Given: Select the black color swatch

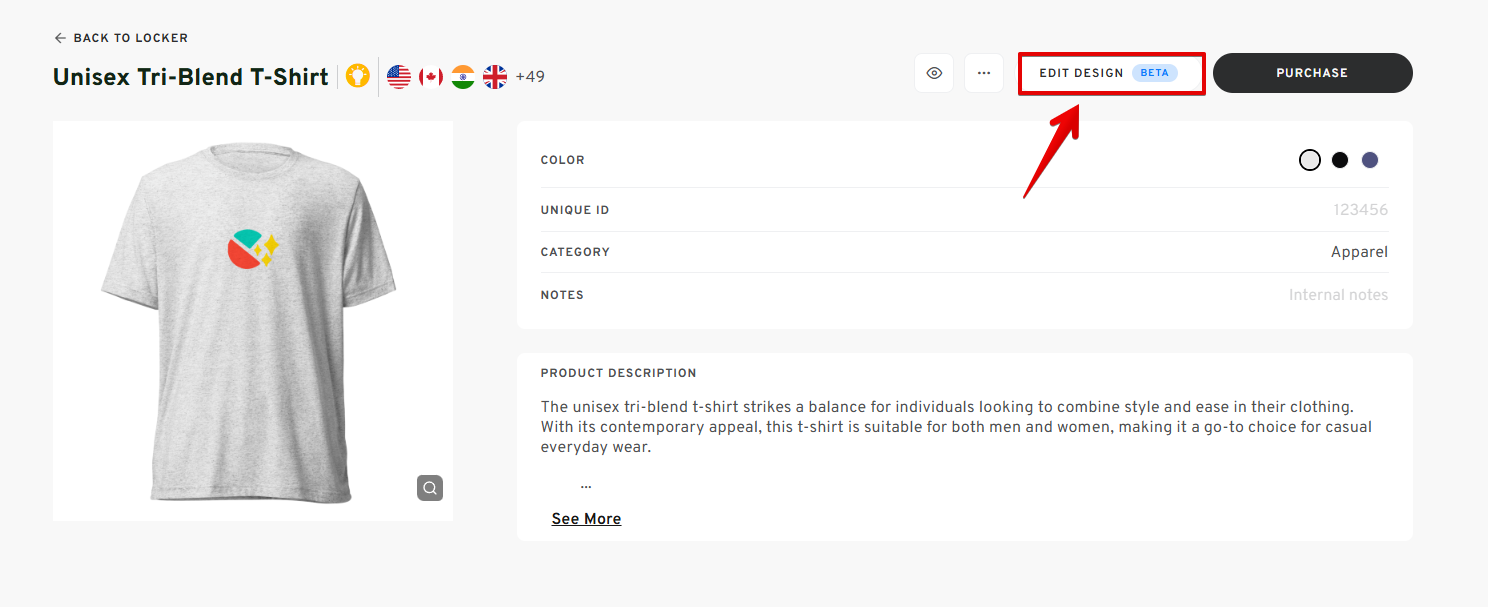Looking at the screenshot, I should [x=1340, y=160].
